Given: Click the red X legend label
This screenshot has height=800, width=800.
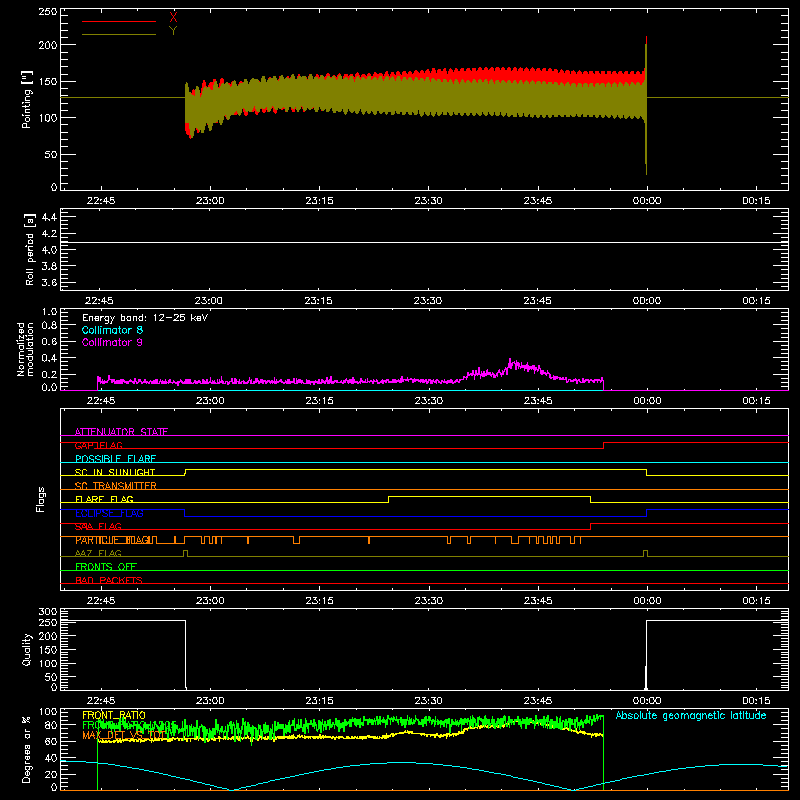Looking at the screenshot, I should (x=173, y=18).
